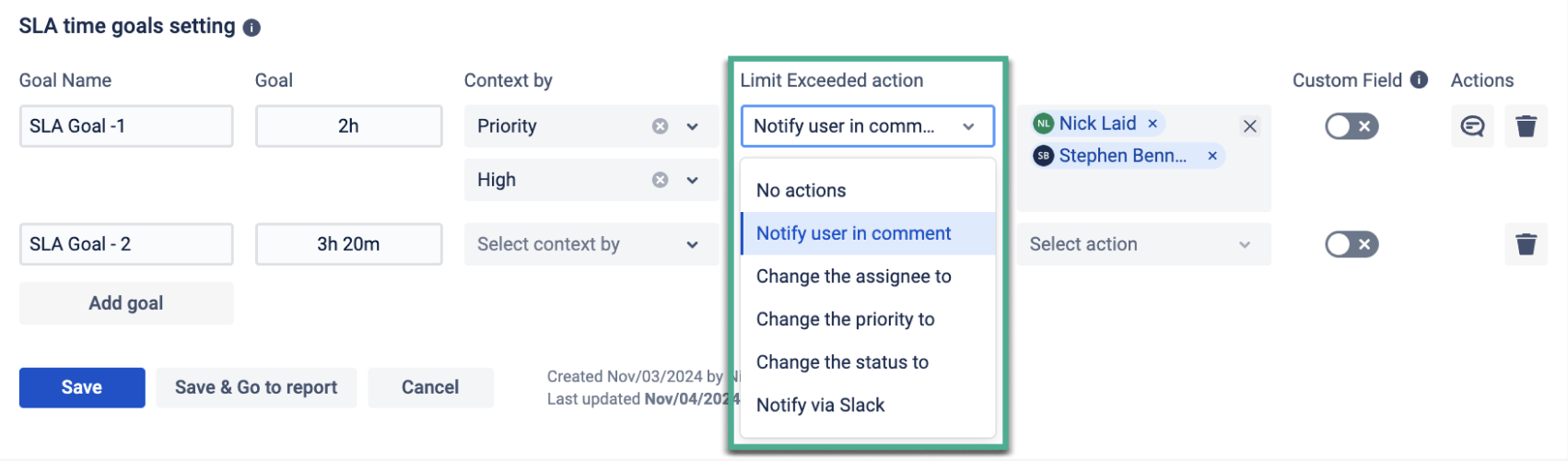Delete SLA Goal - 2 with trash icon
1568x461 pixels.
point(1526,244)
